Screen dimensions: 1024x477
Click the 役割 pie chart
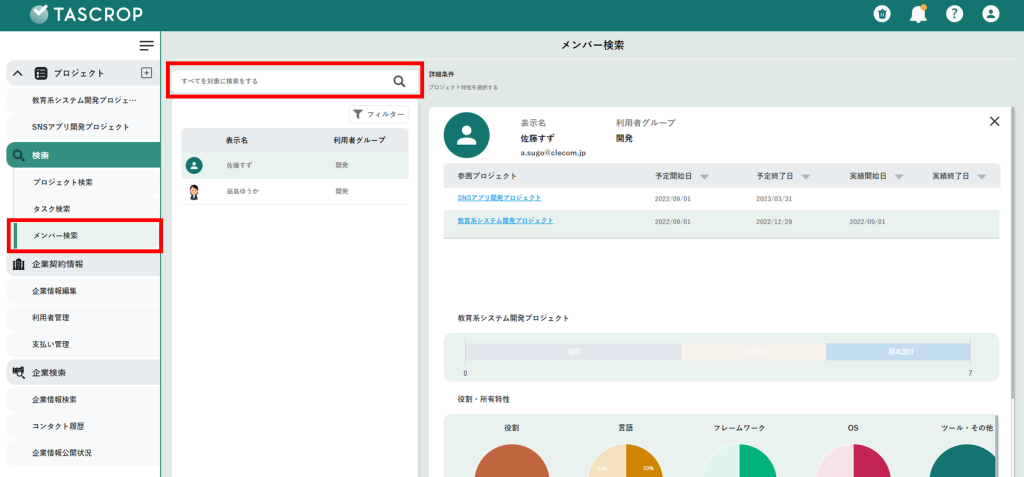point(512,461)
